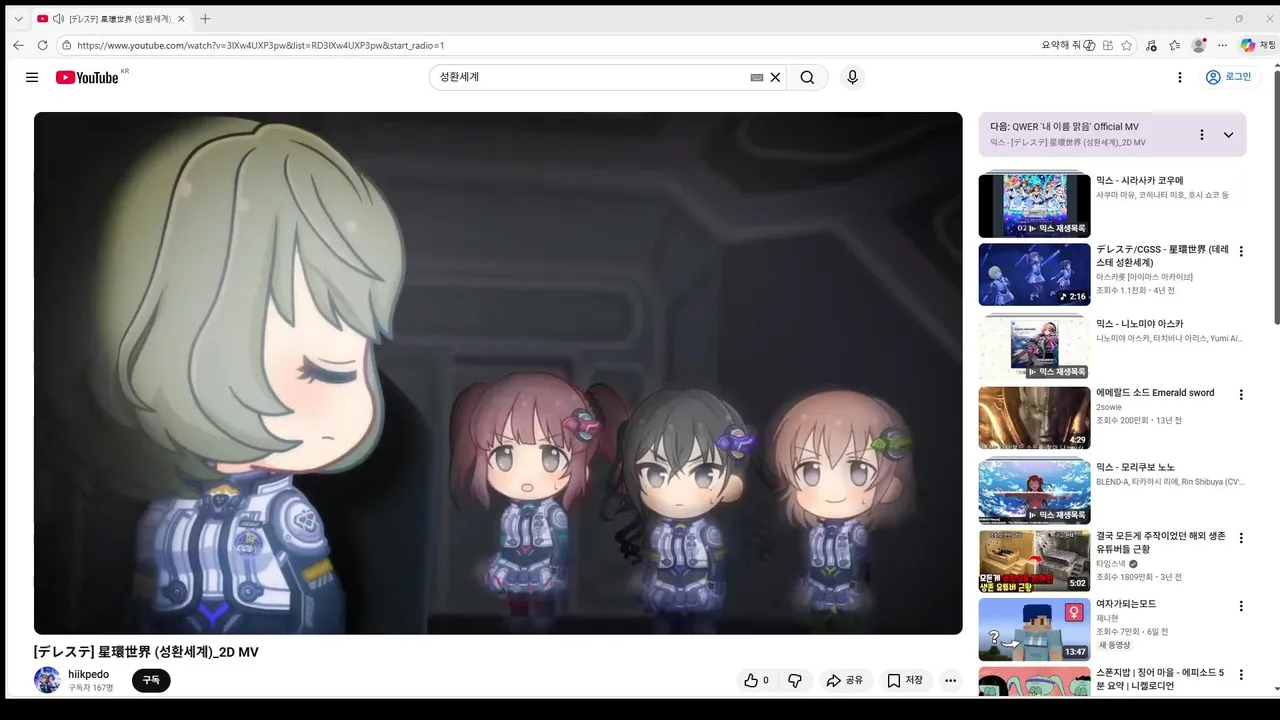The width and height of the screenshot is (1280, 720).
Task: Open 믹스 - 시라사카 코우메 thumbnail
Action: 1034,205
